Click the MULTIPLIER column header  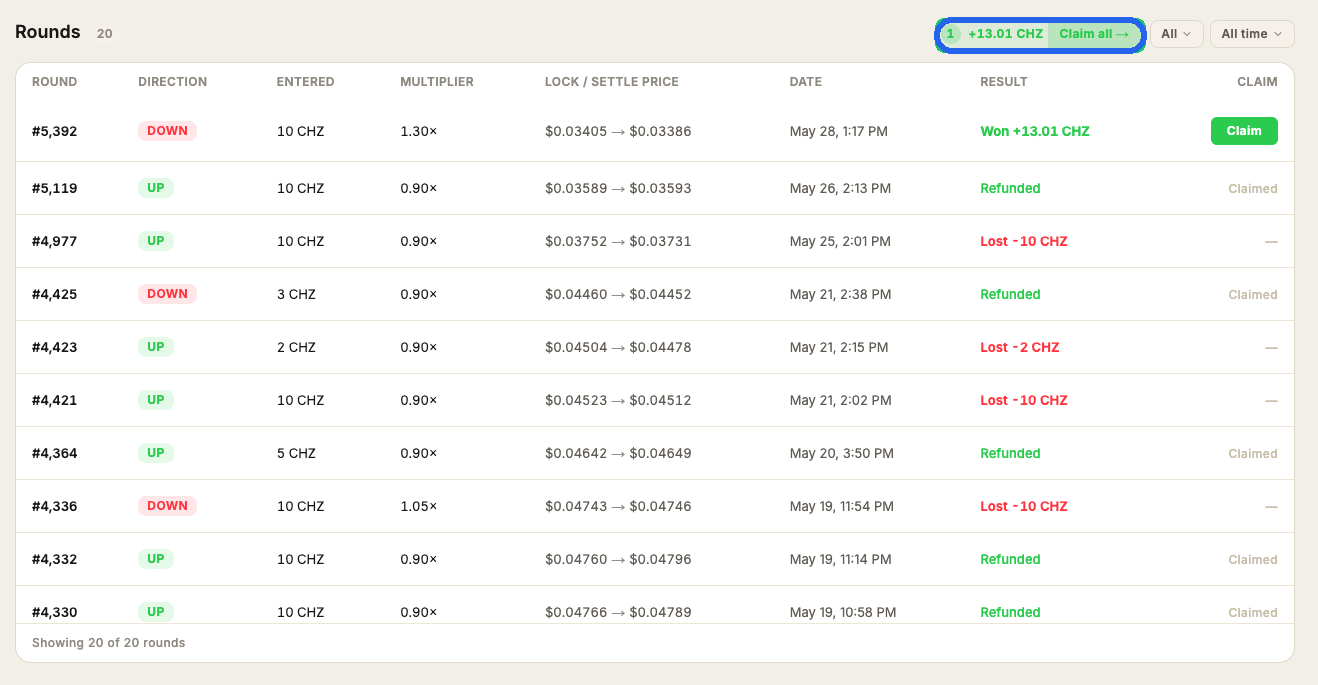click(437, 82)
